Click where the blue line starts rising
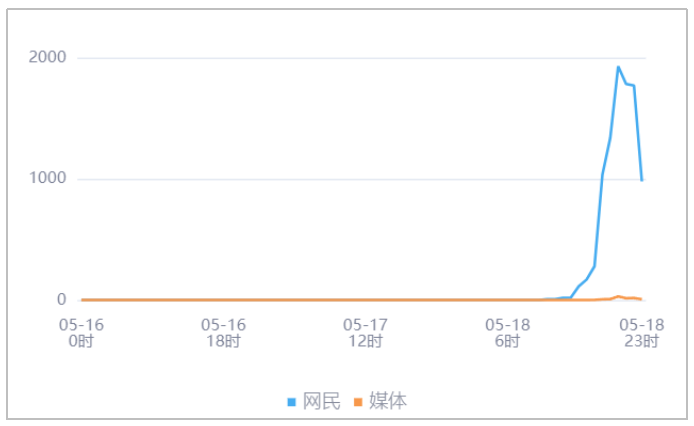 point(571,297)
